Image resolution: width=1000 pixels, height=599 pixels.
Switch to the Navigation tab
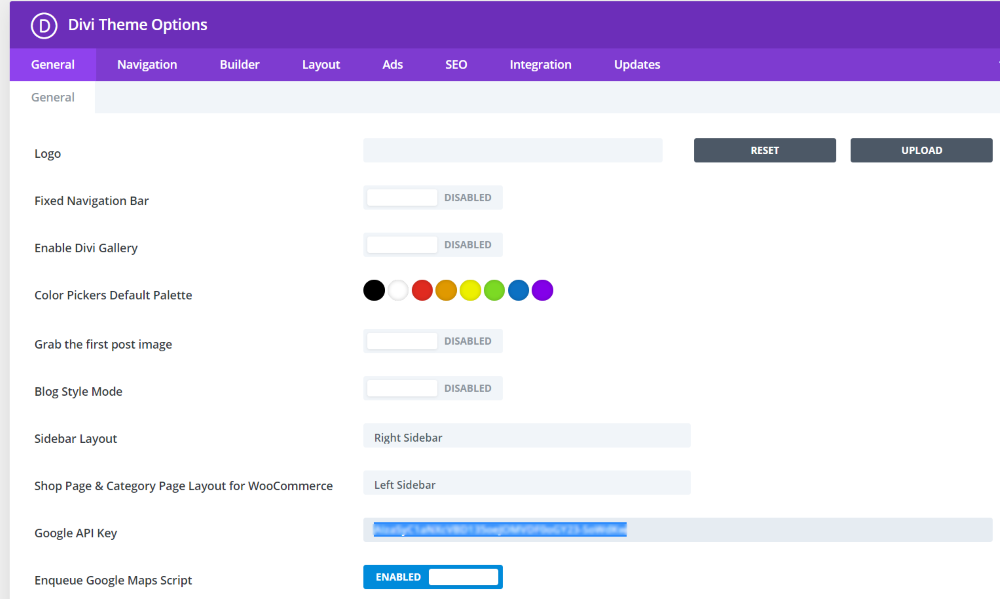[147, 64]
